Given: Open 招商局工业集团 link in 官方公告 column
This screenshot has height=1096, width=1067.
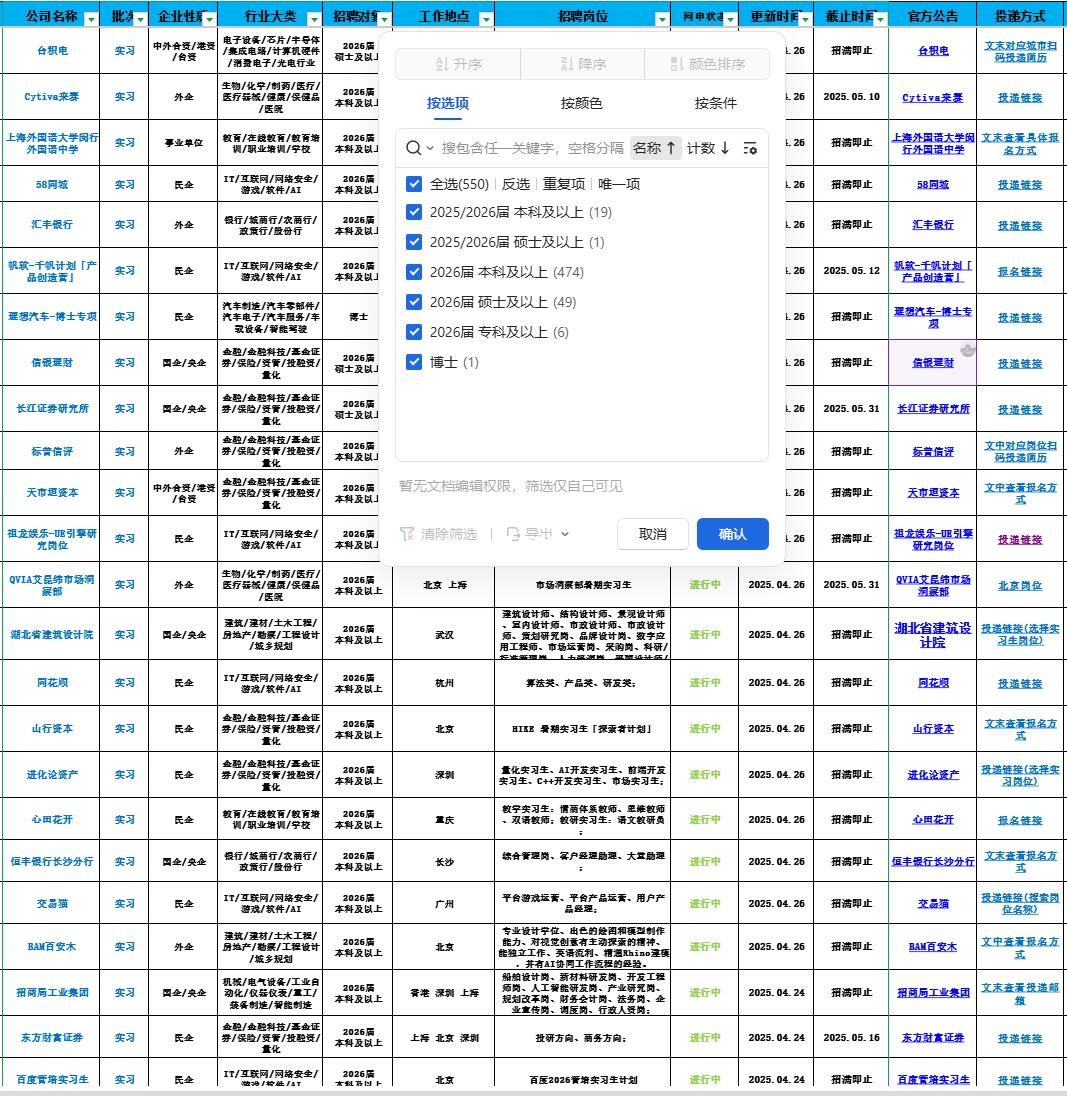Looking at the screenshot, I should tap(933, 993).
